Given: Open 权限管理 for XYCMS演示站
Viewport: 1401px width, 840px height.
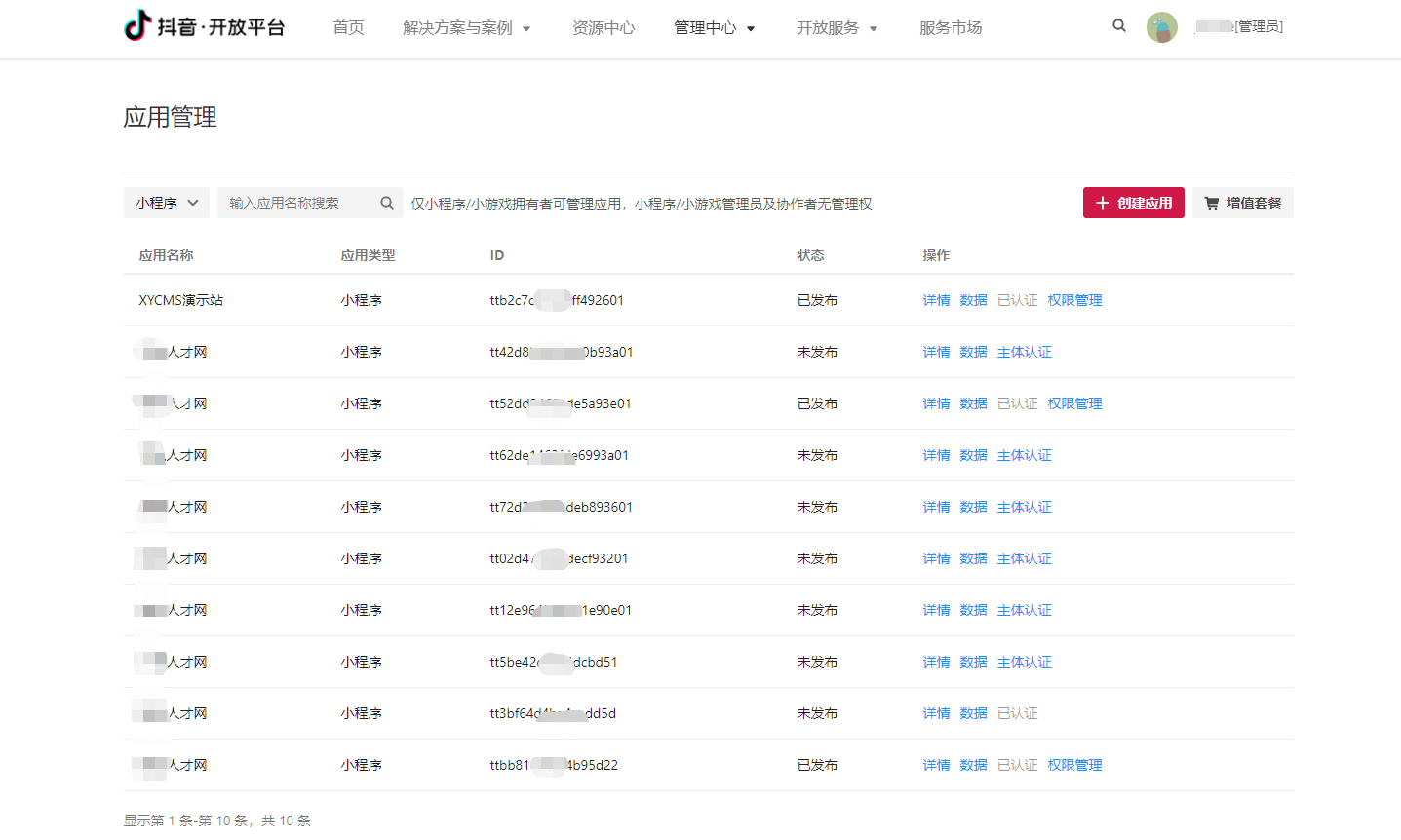Looking at the screenshot, I should click(x=1074, y=300).
